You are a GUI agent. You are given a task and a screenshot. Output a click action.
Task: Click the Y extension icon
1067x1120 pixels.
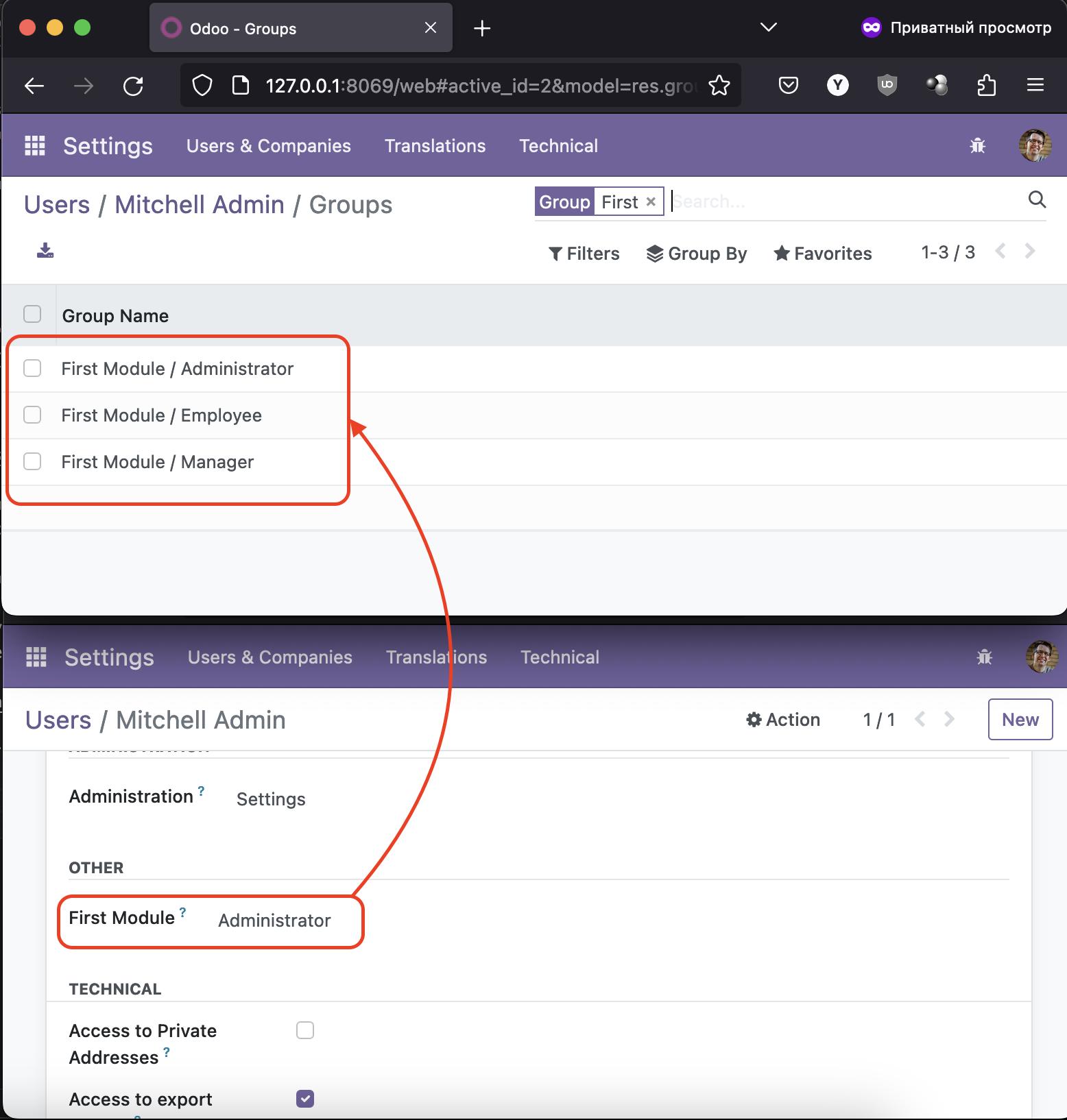pyautogui.click(x=837, y=85)
